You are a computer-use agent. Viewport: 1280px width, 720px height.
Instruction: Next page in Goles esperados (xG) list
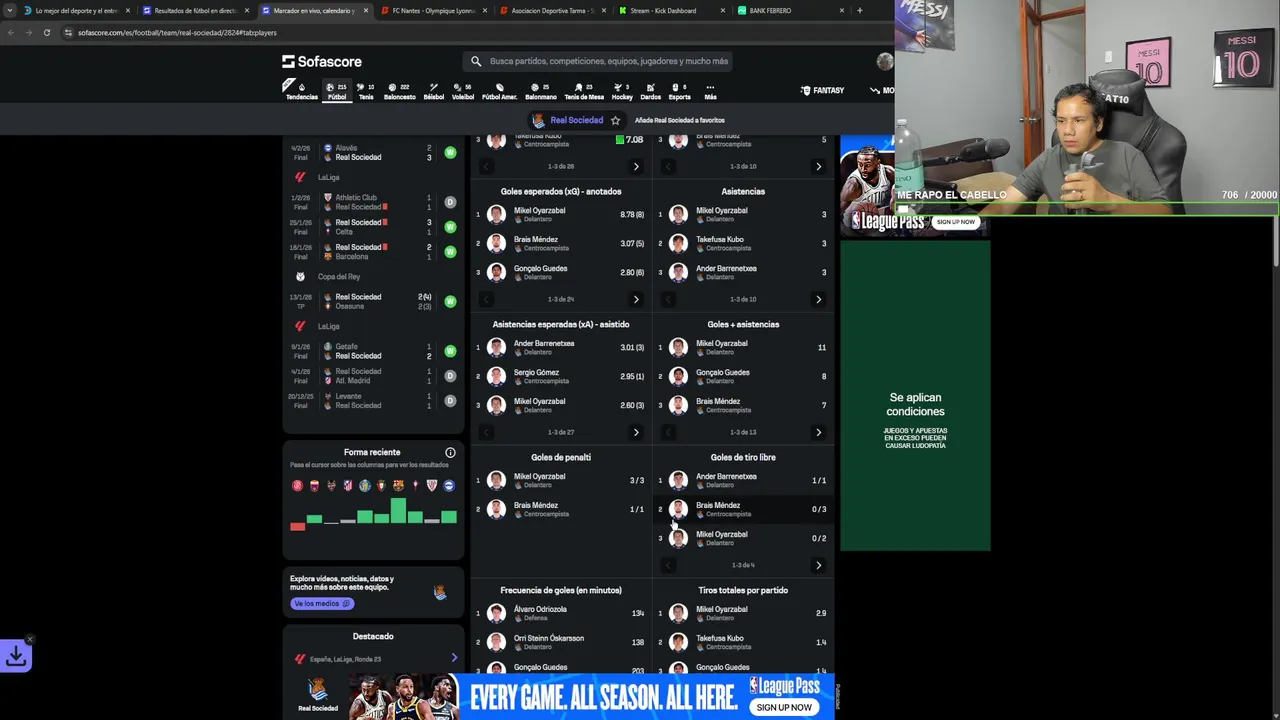[636, 299]
